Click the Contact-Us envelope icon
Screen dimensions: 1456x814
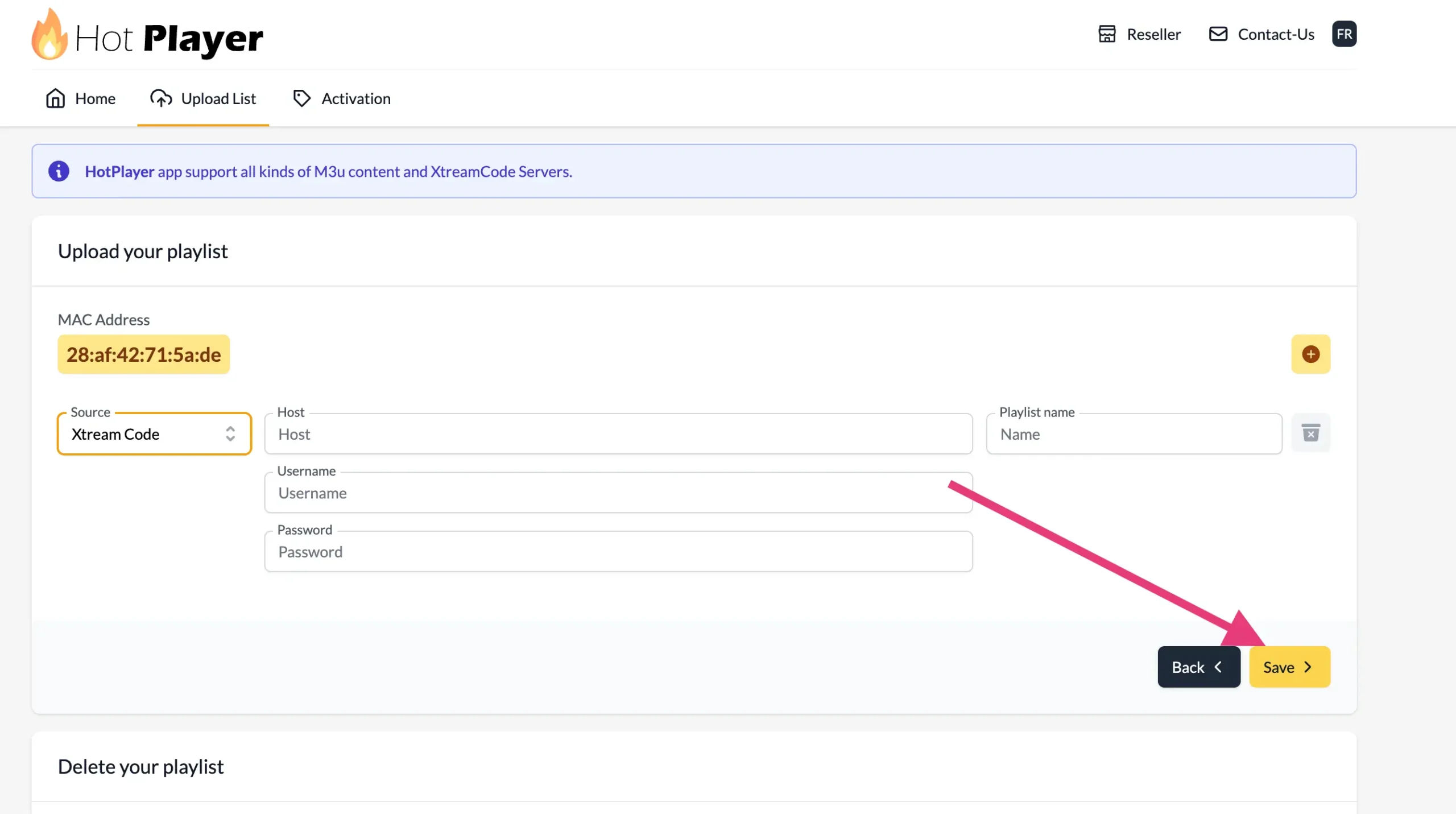coord(1218,34)
